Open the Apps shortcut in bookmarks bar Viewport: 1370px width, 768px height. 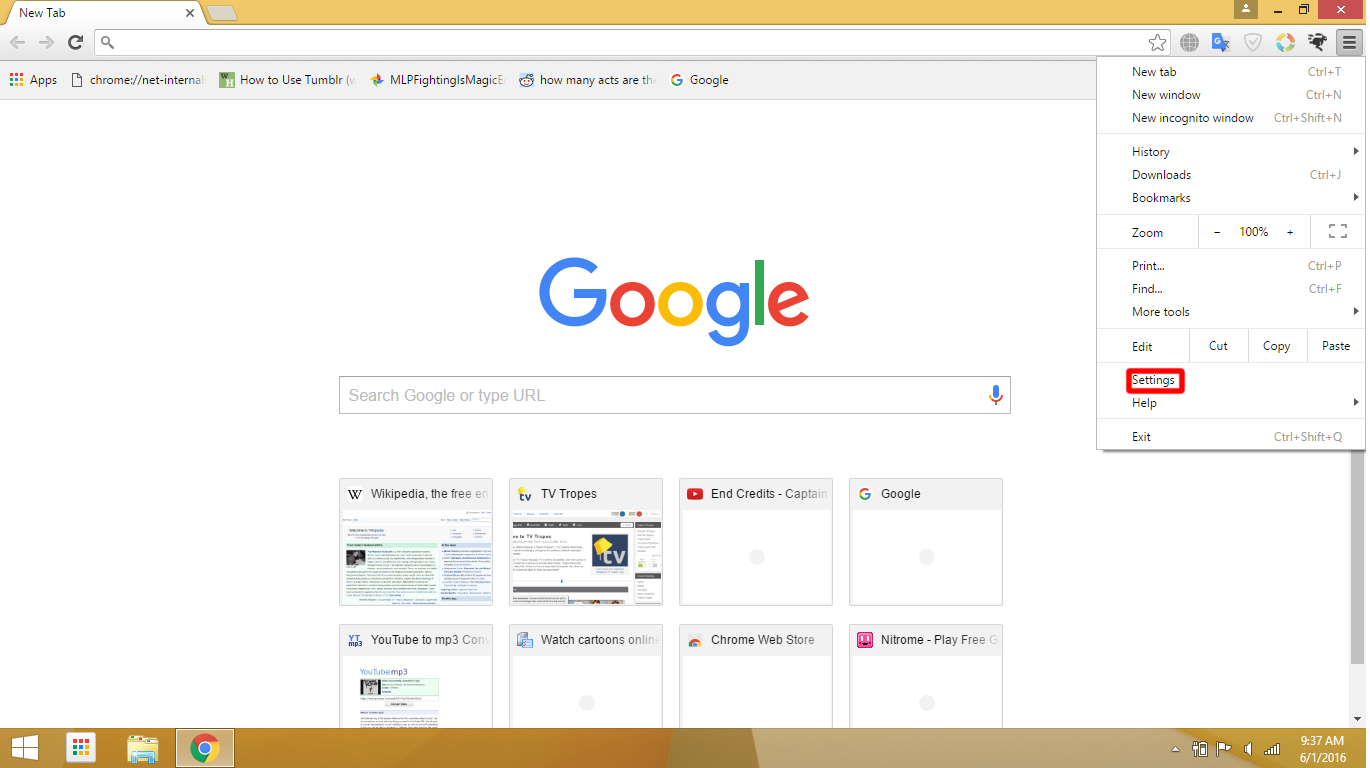pyautogui.click(x=33, y=80)
